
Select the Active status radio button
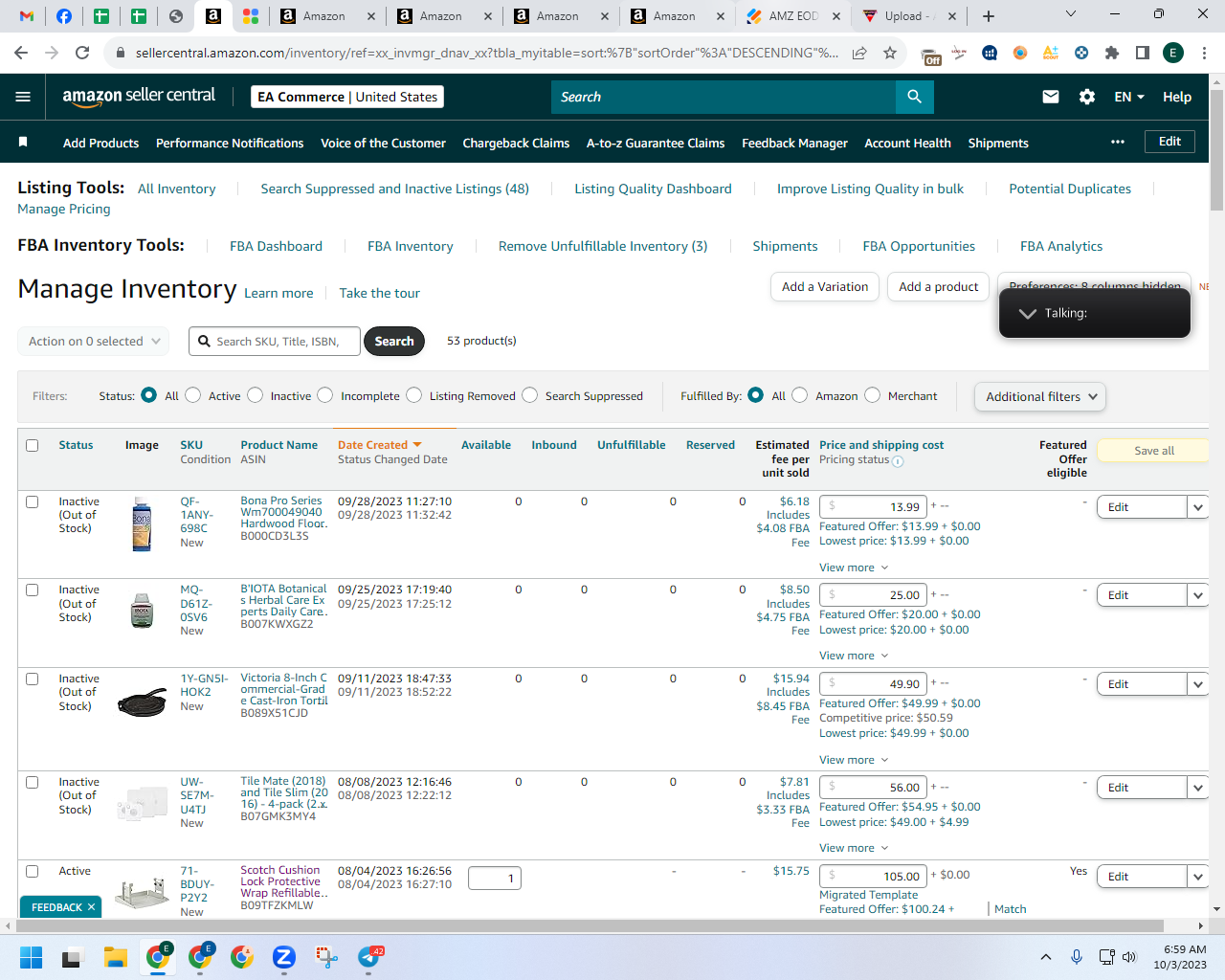coord(192,395)
